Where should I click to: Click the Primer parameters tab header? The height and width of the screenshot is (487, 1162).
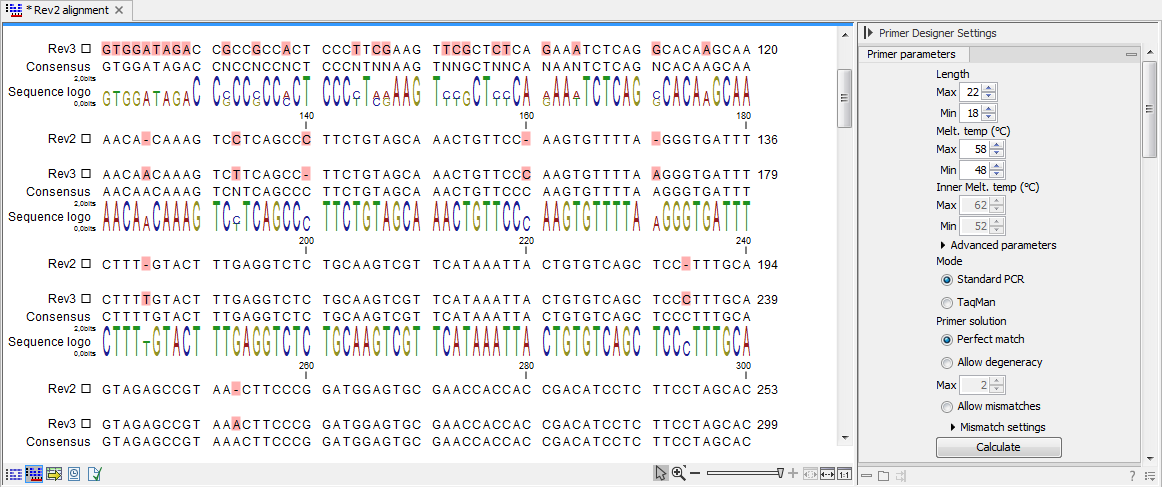point(911,54)
